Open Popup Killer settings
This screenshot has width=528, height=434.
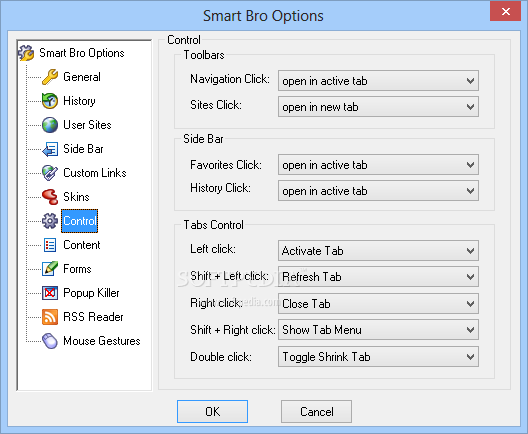(91, 293)
